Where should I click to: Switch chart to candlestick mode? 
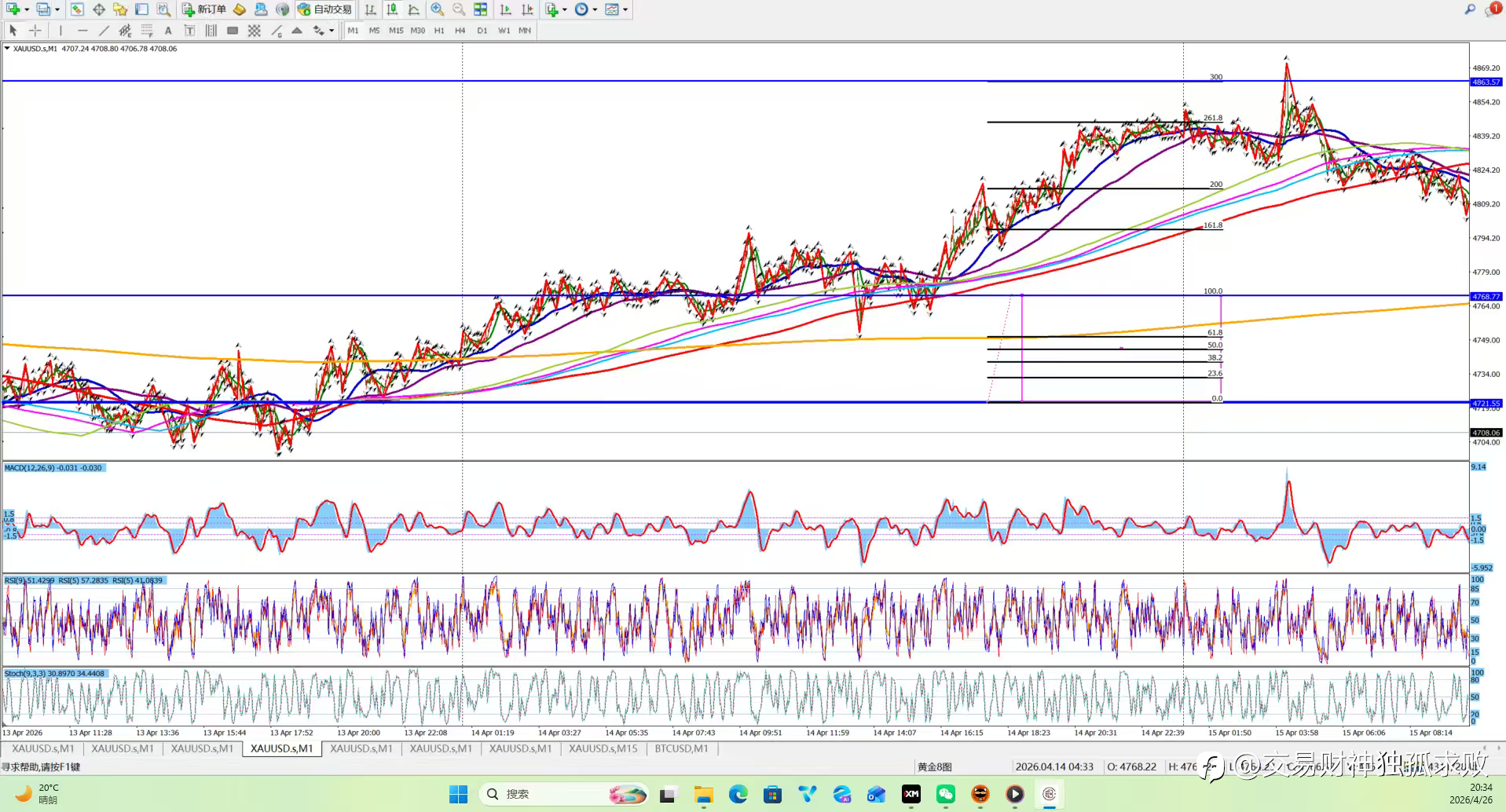[x=392, y=9]
